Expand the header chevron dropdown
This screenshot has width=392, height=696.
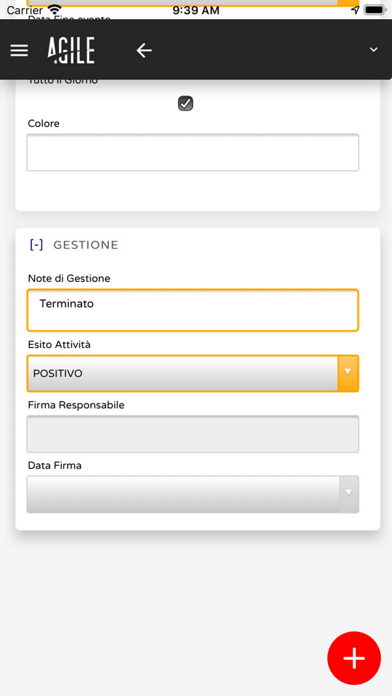click(374, 50)
